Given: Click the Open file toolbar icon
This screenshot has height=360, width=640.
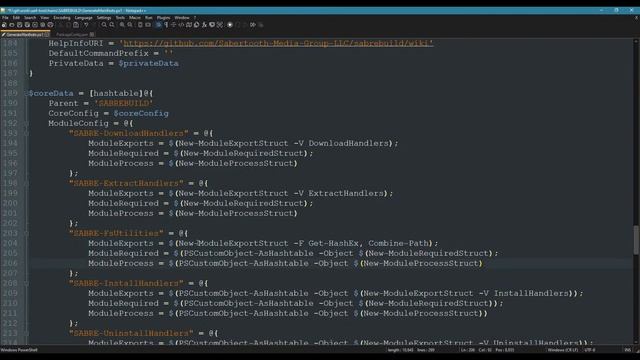Looking at the screenshot, I should pyautogui.click(x=11, y=25).
